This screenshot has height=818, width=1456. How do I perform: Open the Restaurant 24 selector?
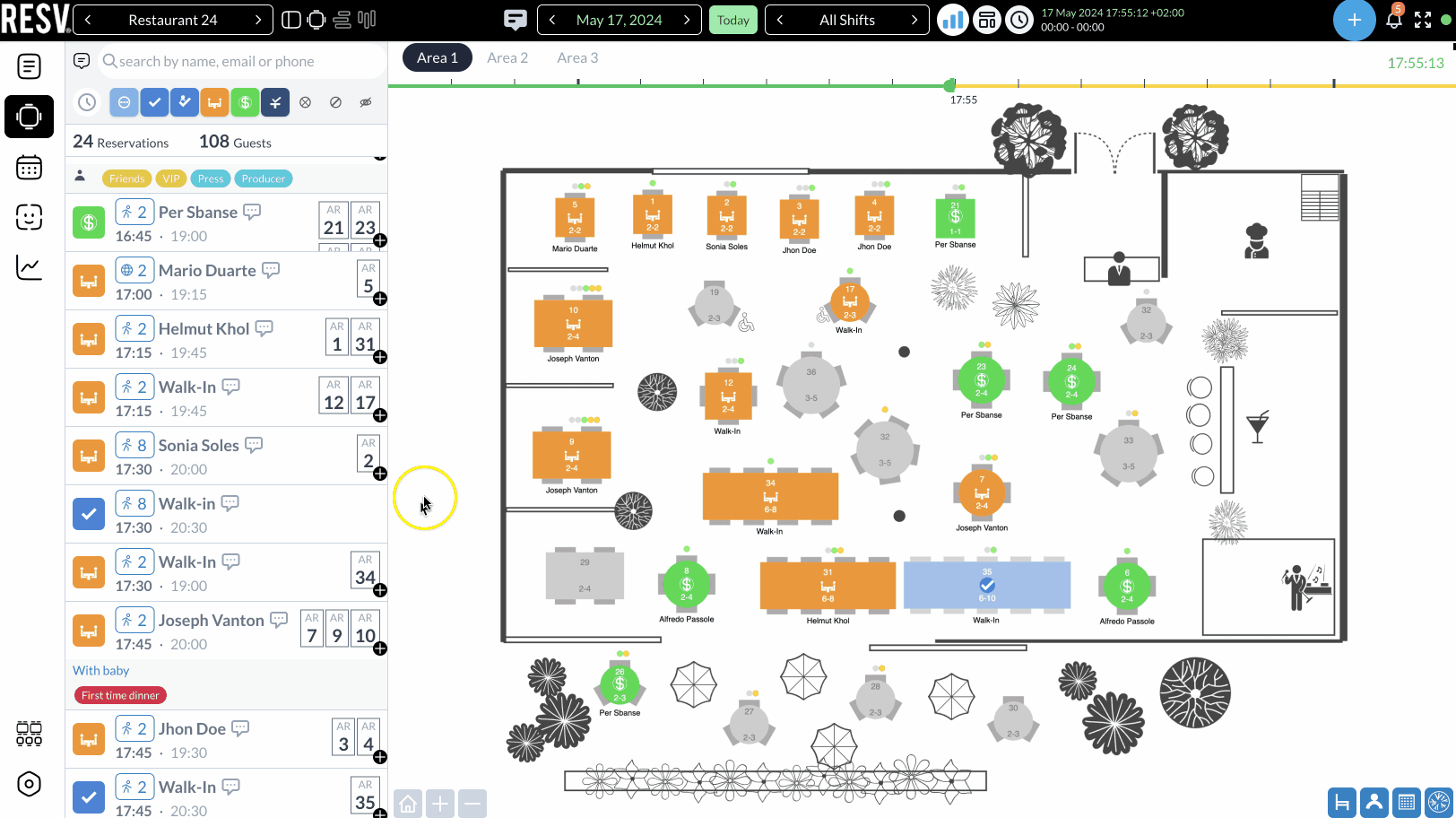(x=172, y=19)
